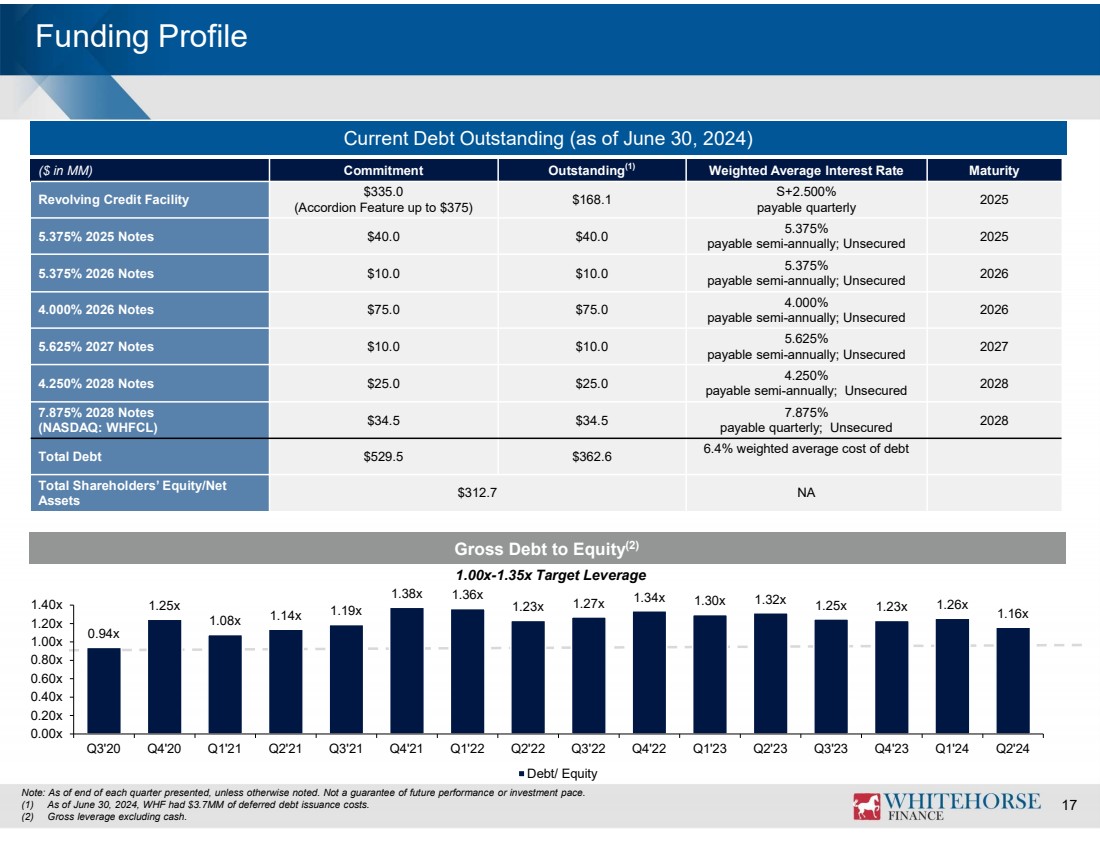Image resolution: width=1100 pixels, height=849 pixels.
Task: Click the Maturity column header
Action: coord(993,171)
